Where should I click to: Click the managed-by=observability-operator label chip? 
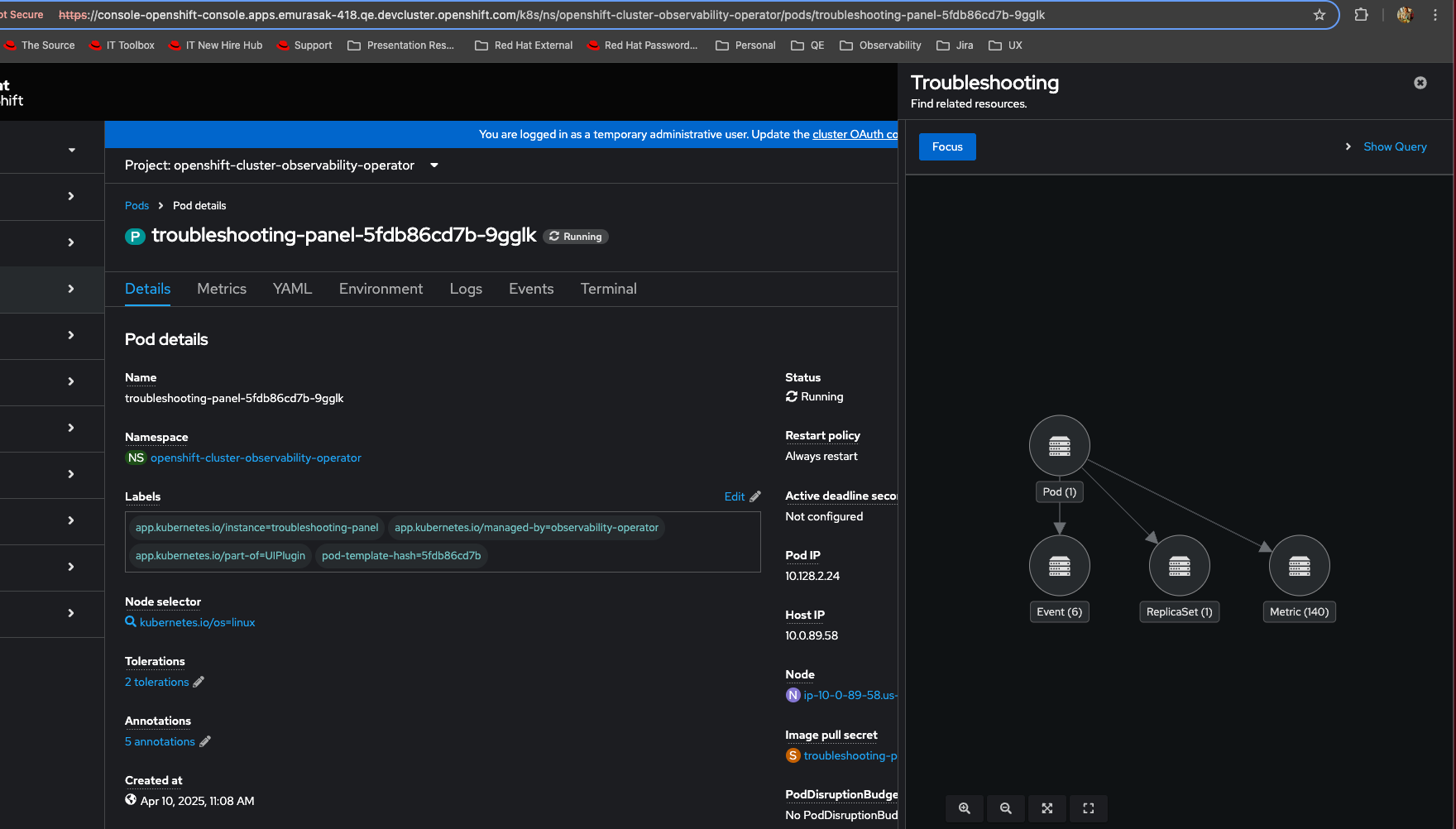coord(526,528)
